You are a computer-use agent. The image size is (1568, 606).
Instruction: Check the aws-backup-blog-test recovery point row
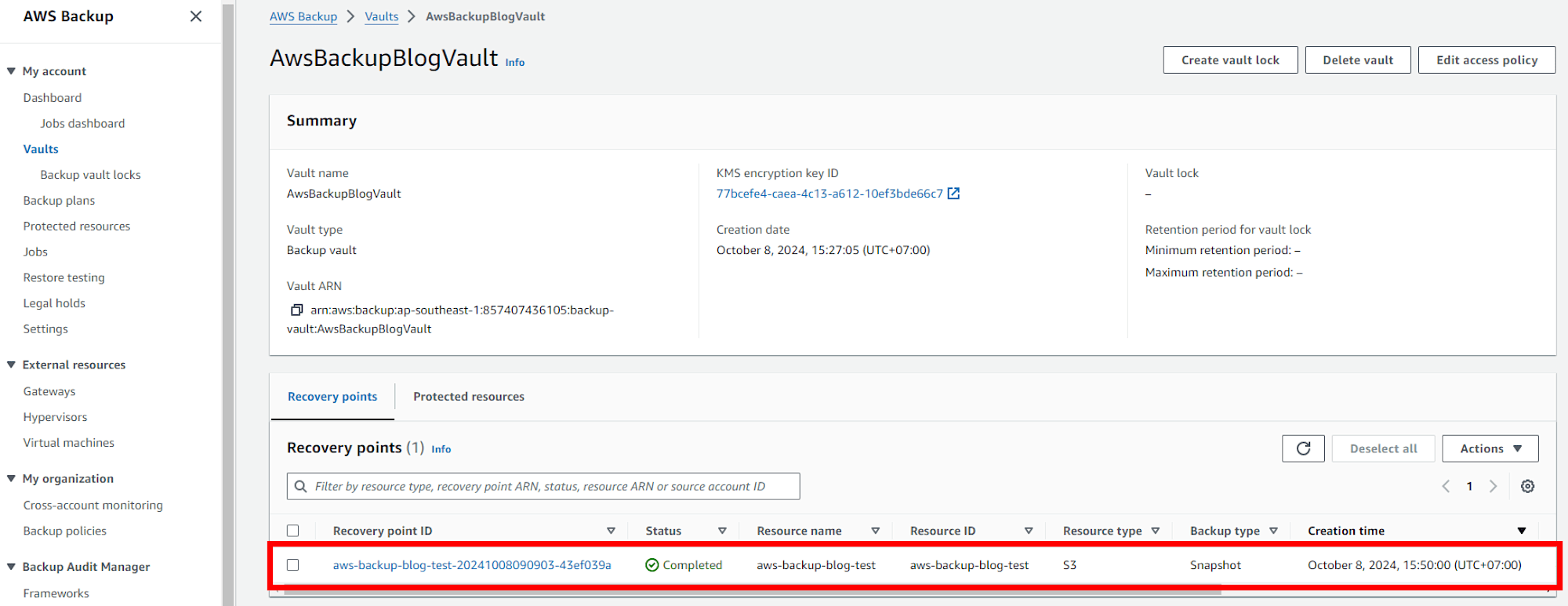293,564
